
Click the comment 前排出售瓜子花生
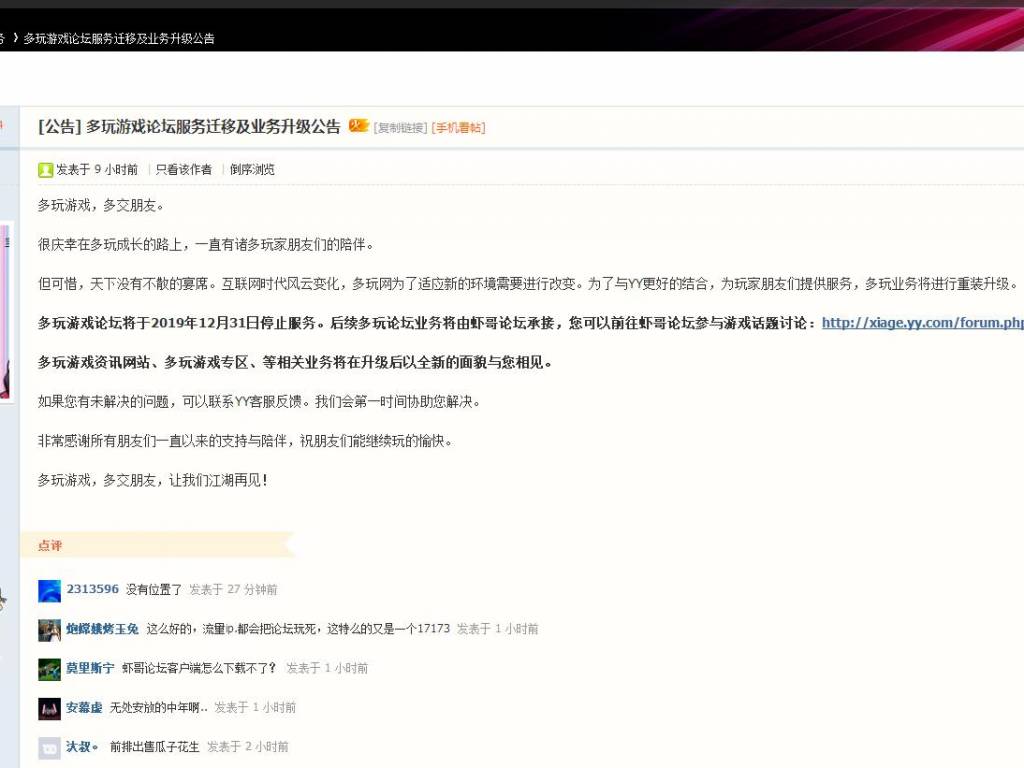click(x=155, y=746)
